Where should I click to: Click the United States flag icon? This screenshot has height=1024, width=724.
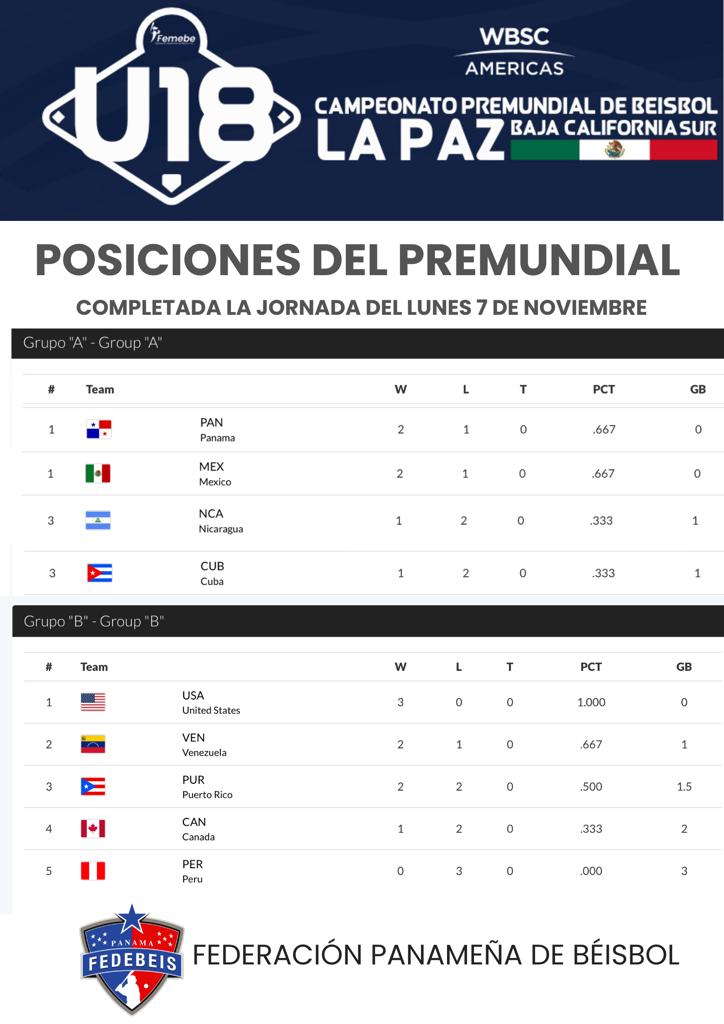point(93,702)
